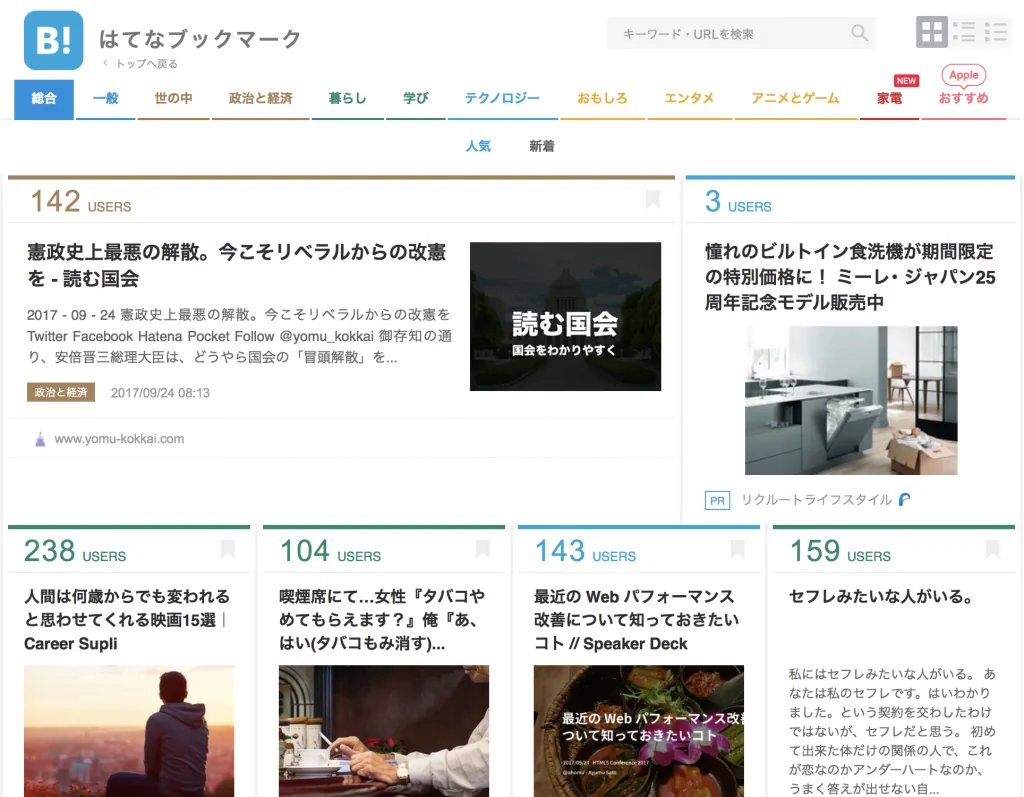This screenshot has height=797, width=1024.
Task: Click the 憲政史上最悪 article description excerpt
Action: click(239, 336)
